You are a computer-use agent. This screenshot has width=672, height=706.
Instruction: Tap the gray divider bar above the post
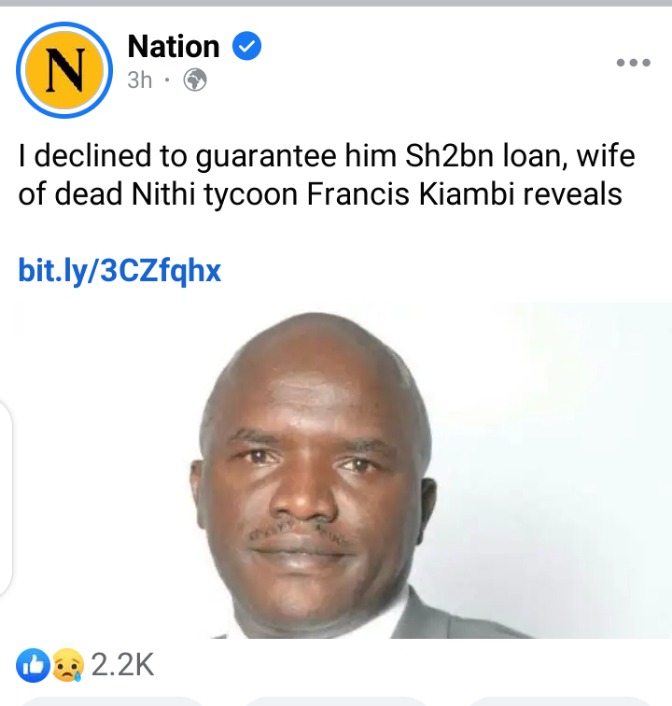pyautogui.click(x=336, y=3)
